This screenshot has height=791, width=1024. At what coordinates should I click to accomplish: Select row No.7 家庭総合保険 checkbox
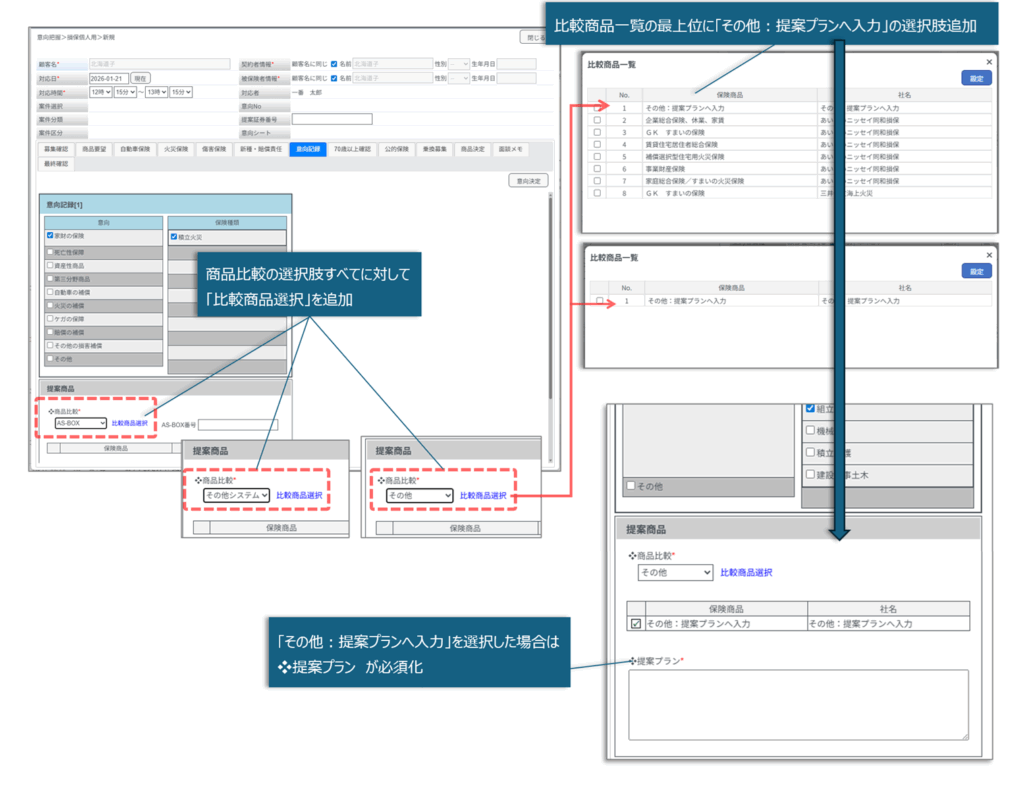pos(598,181)
